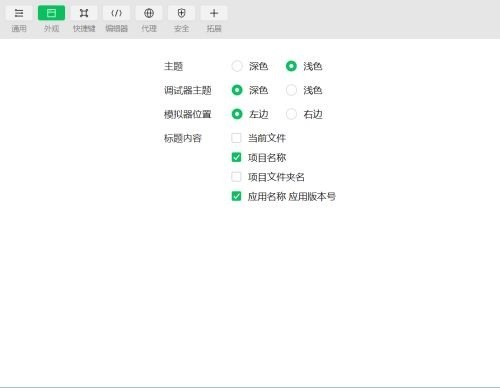Set 模拟器位置 to 左边
This screenshot has height=388, width=500.
coord(237,114)
